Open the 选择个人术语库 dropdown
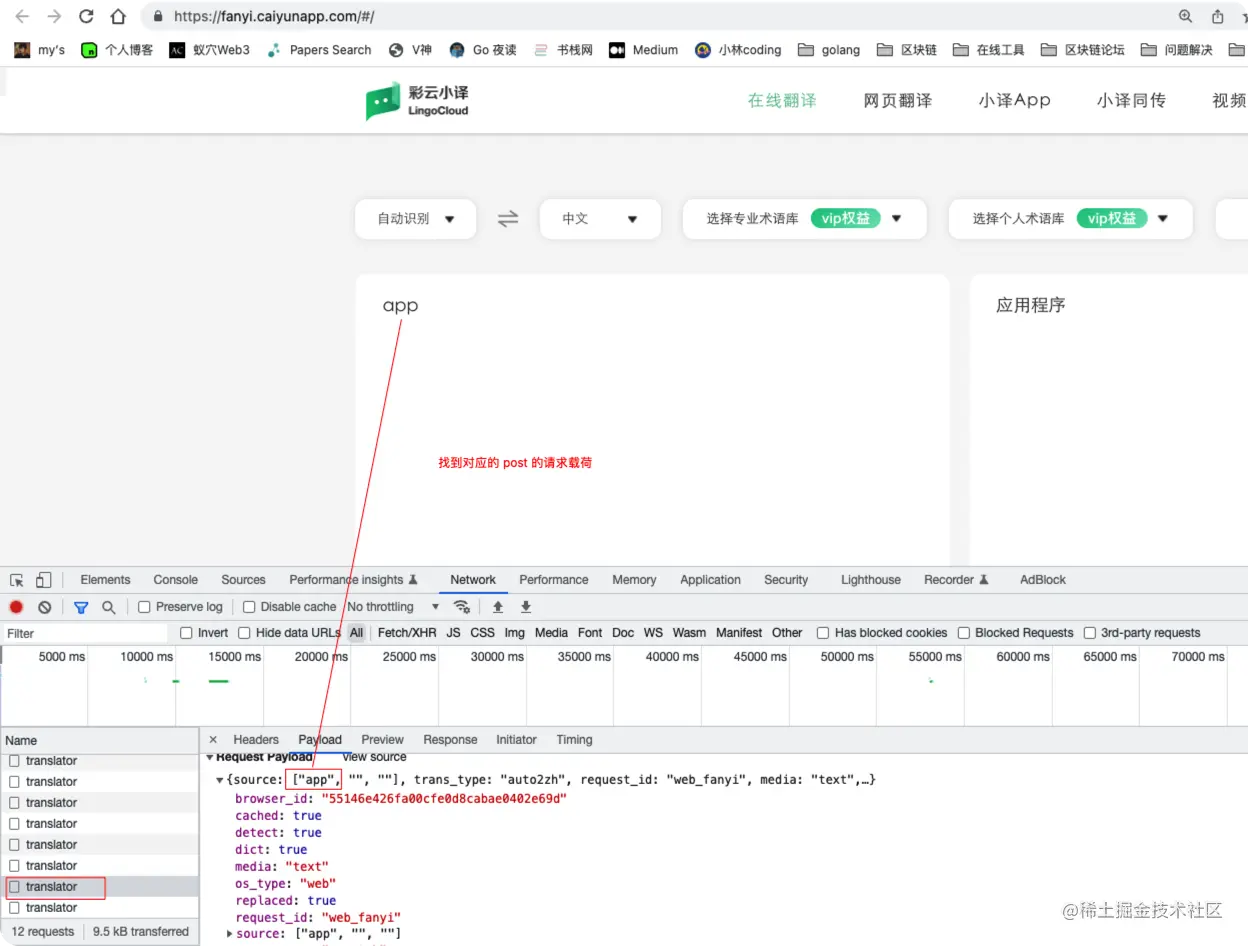The height and width of the screenshot is (946, 1248). [x=1070, y=219]
